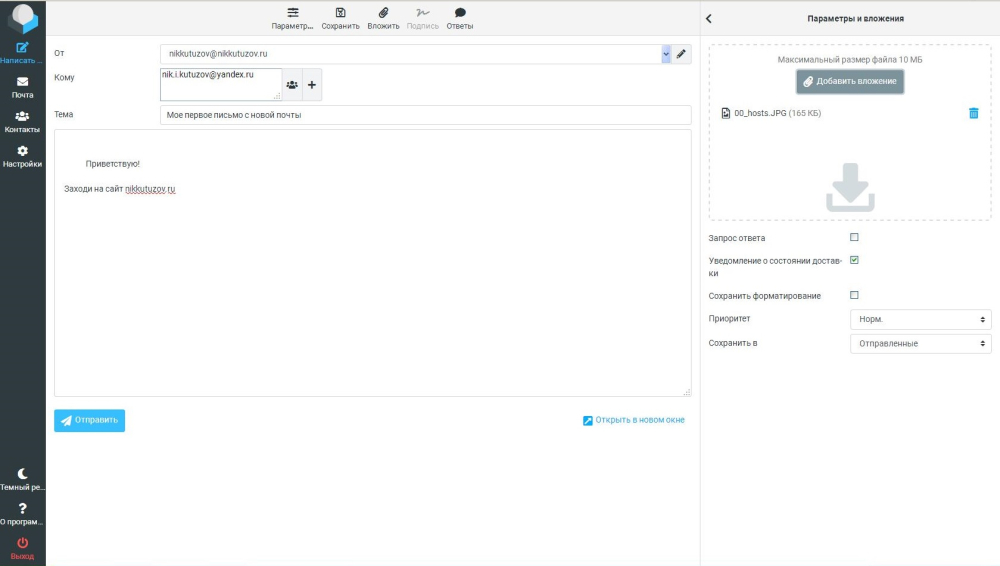Click the Подпись signature toolbar item
This screenshot has height=566, width=1000.
click(423, 19)
